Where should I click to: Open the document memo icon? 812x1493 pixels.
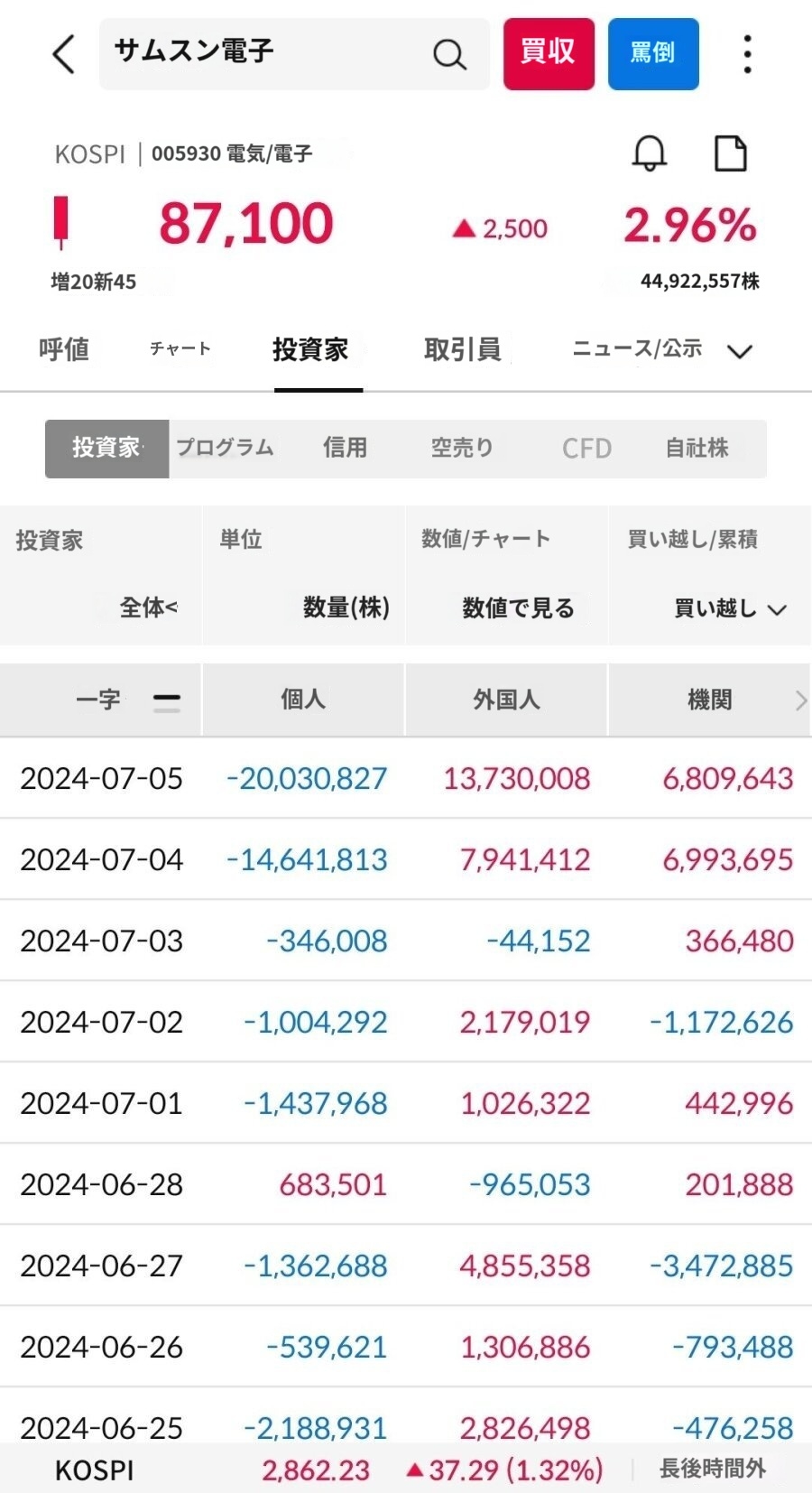(x=730, y=153)
